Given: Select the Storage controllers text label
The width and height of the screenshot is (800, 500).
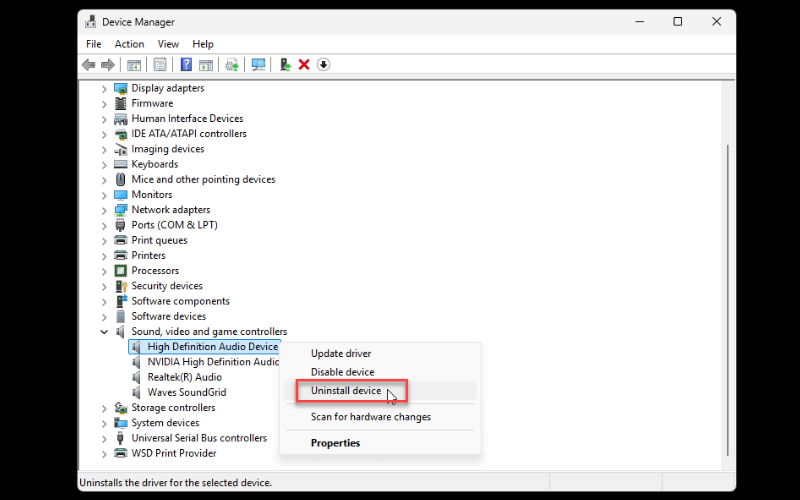Looking at the screenshot, I should click(173, 408).
